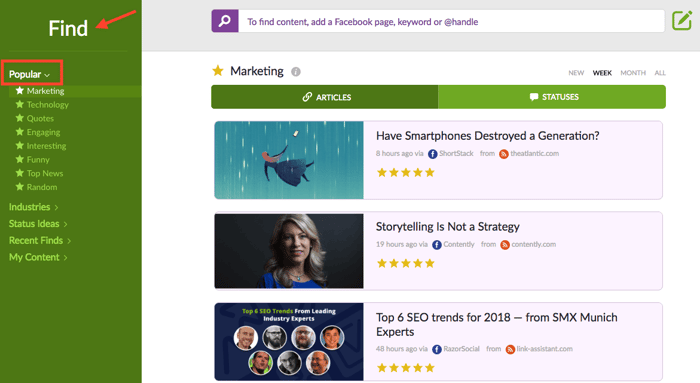Click the info icon beside Marketing

click(x=296, y=71)
